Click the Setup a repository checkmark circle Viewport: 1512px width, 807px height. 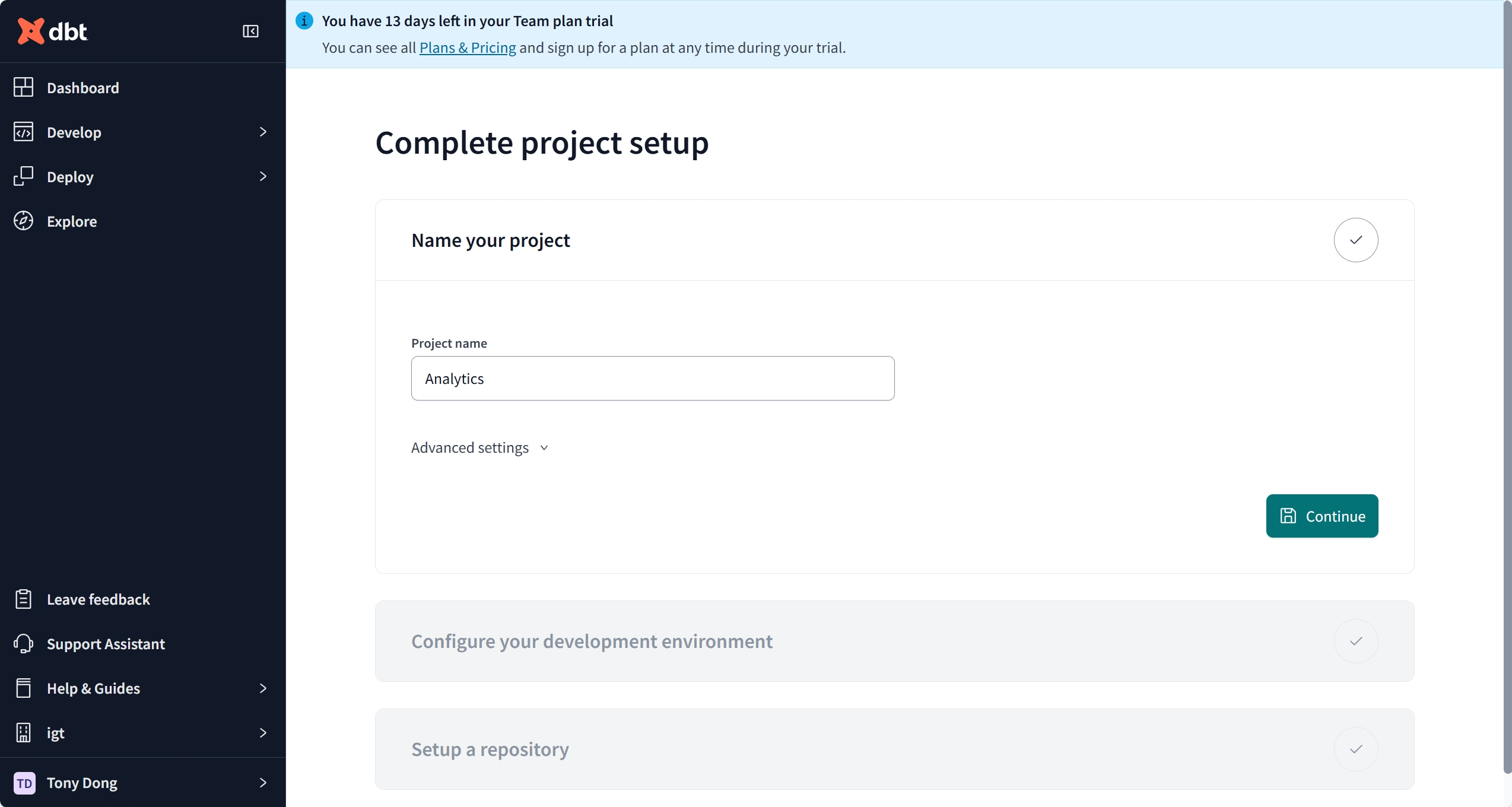tap(1355, 749)
